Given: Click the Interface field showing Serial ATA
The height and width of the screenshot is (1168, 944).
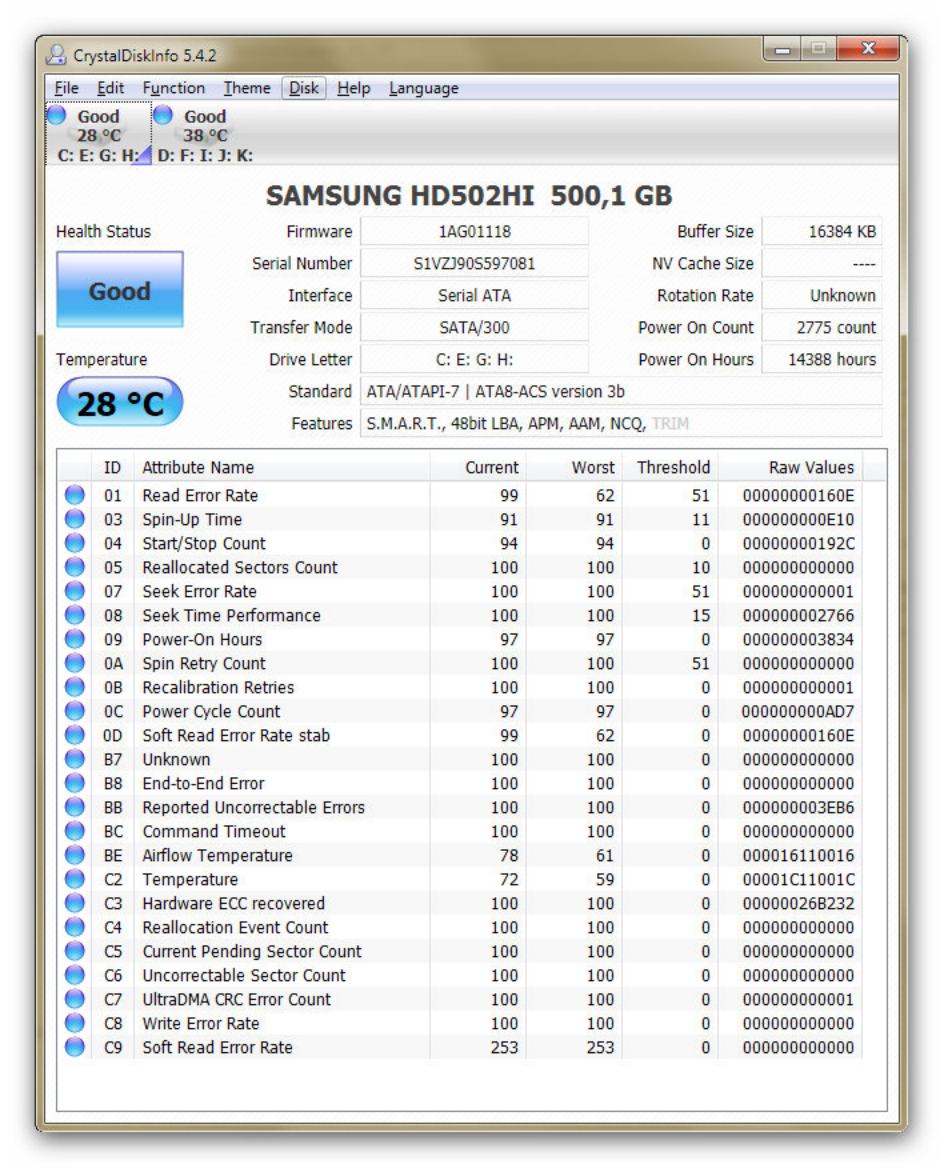Looking at the screenshot, I should coord(475,296).
